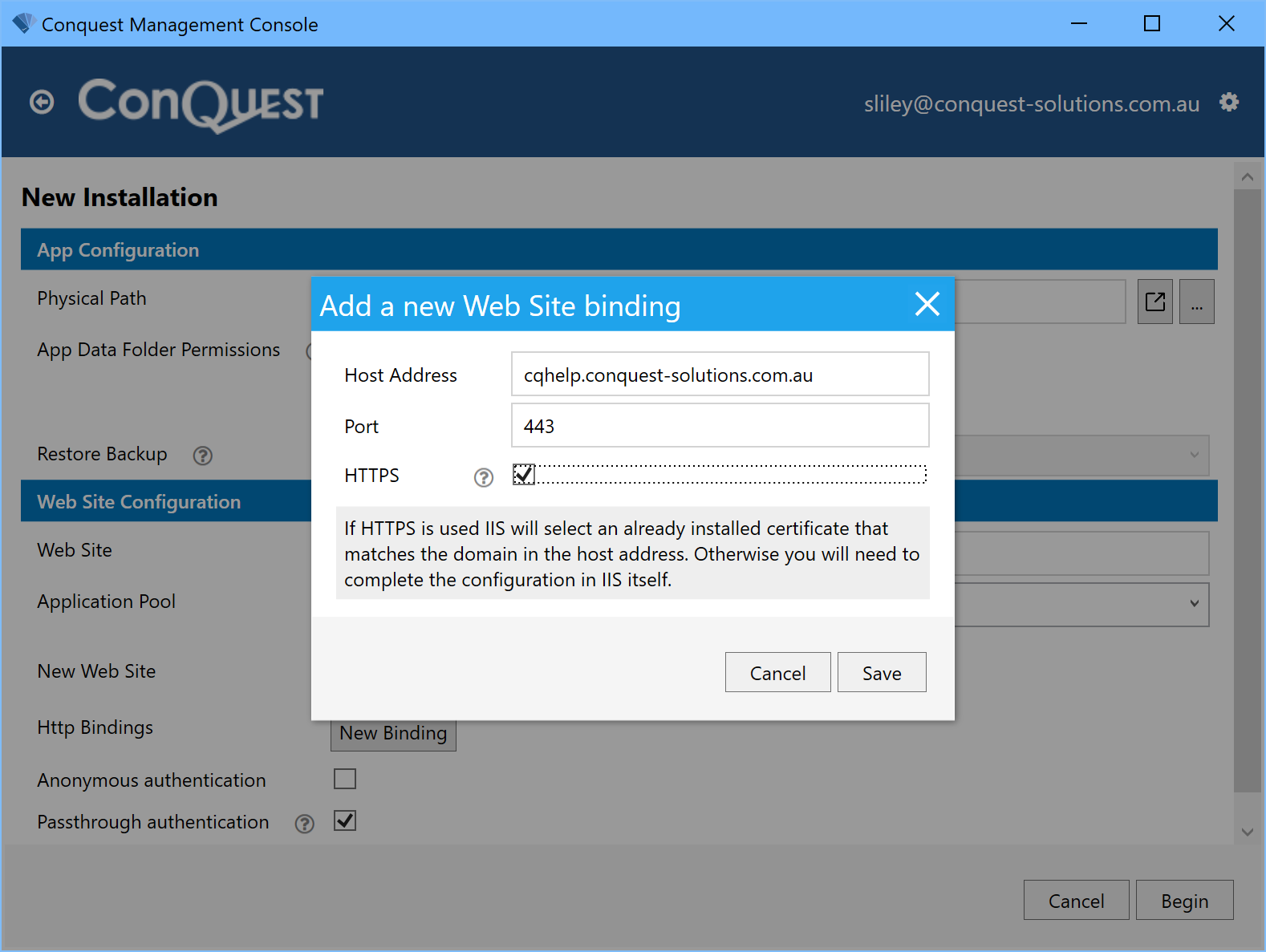
Task: Click the App Configuration section header
Action: click(x=619, y=249)
